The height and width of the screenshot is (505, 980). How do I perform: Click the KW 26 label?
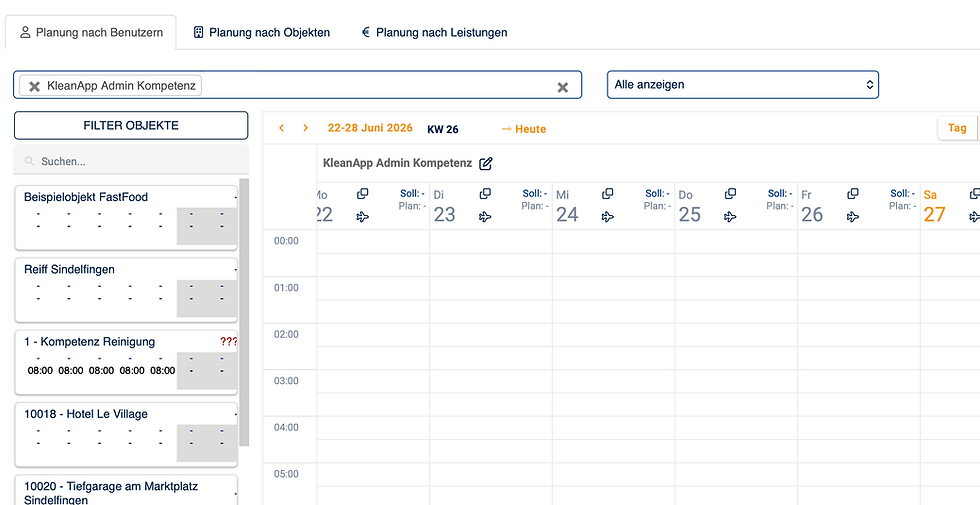pos(442,129)
